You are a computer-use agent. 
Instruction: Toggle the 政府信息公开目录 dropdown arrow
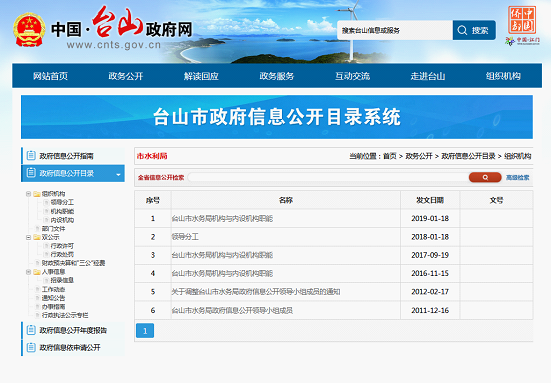pyautogui.click(x=118, y=174)
